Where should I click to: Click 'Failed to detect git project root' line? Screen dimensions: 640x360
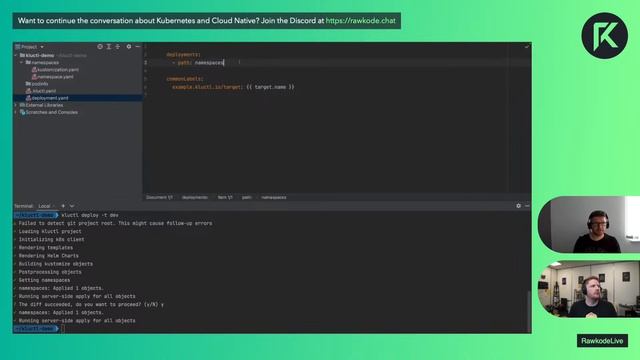[x=115, y=223]
